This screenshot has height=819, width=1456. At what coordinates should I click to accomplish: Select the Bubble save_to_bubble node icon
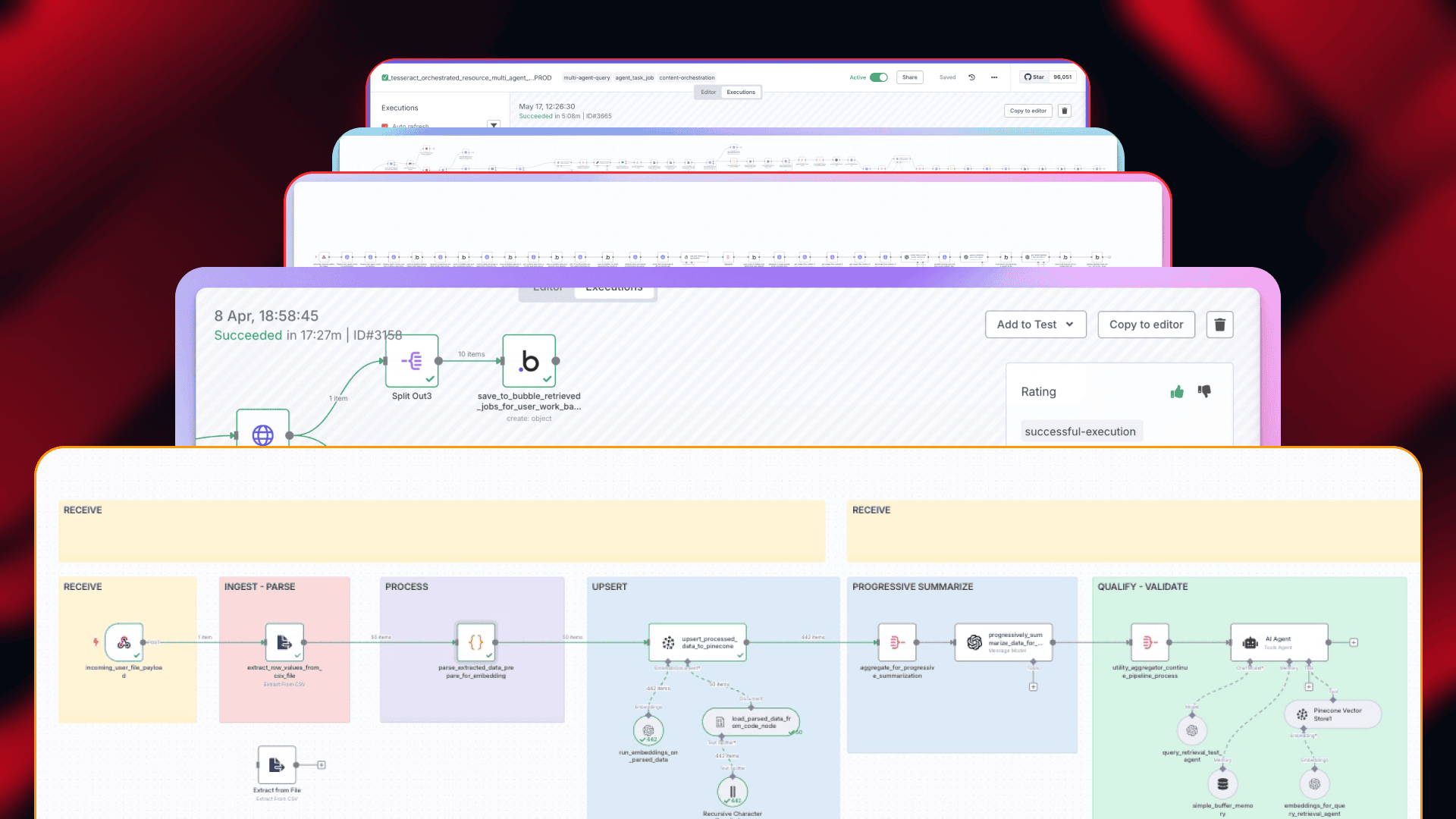[529, 361]
